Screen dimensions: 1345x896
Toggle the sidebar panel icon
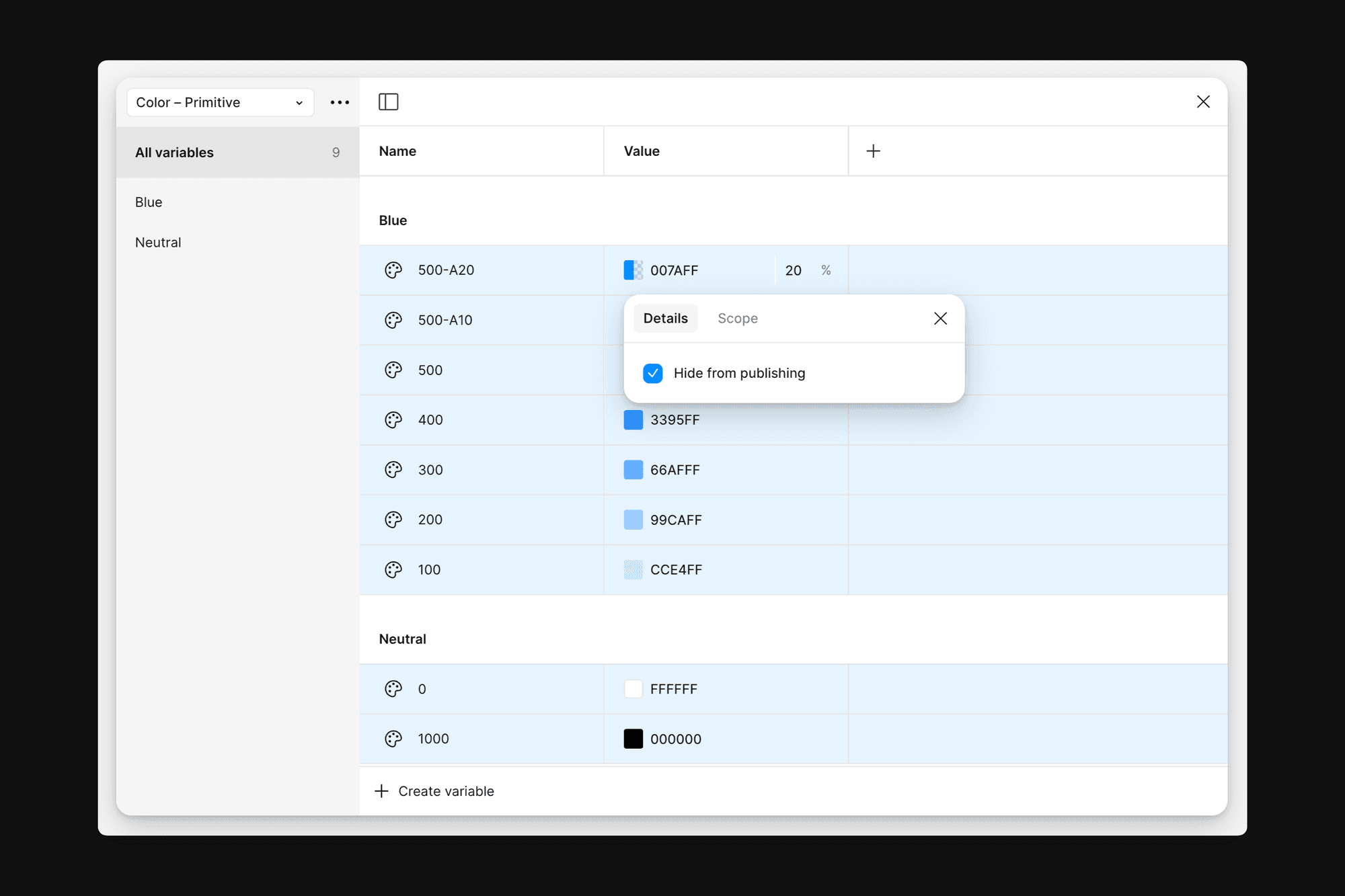[x=388, y=101]
